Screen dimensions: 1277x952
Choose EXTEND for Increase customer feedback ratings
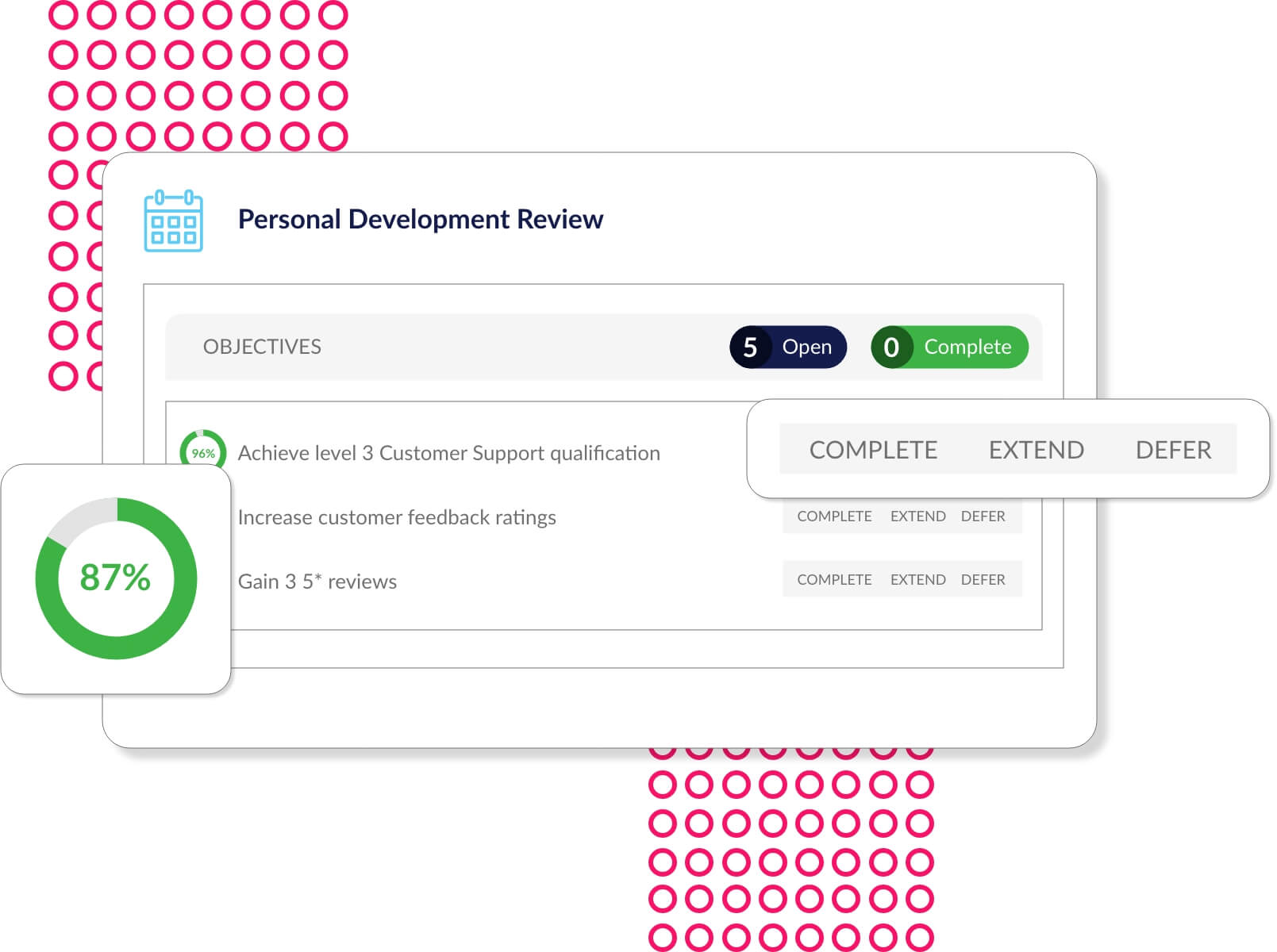pos(917,516)
